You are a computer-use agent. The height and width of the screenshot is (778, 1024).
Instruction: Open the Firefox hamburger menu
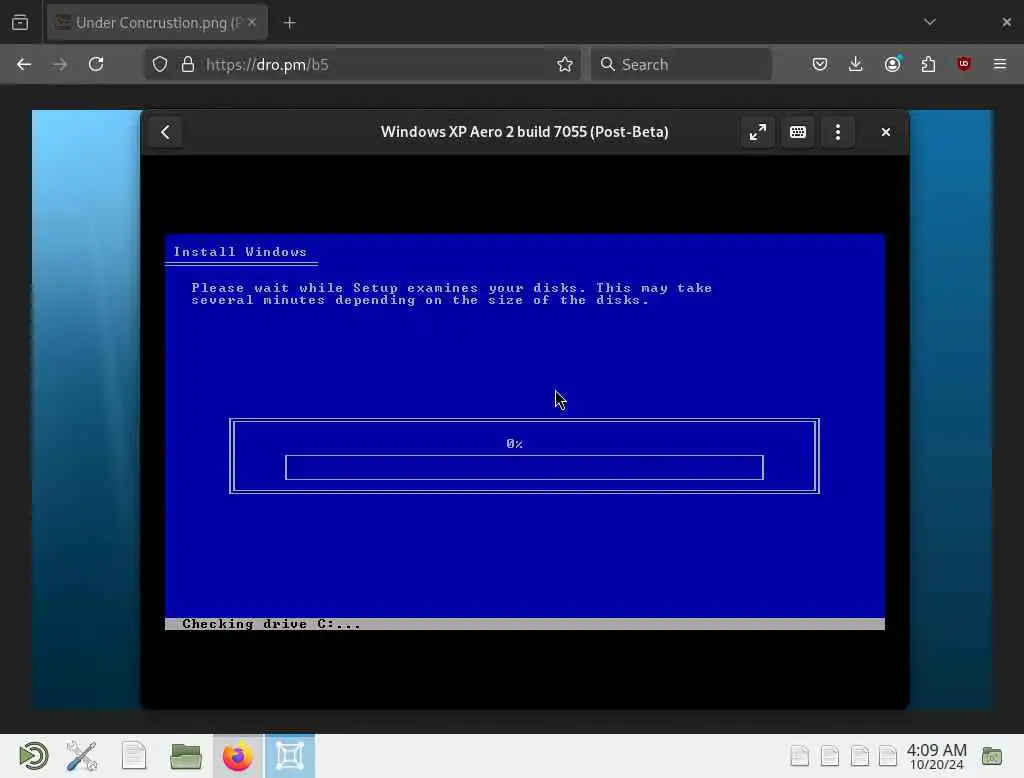[1000, 64]
